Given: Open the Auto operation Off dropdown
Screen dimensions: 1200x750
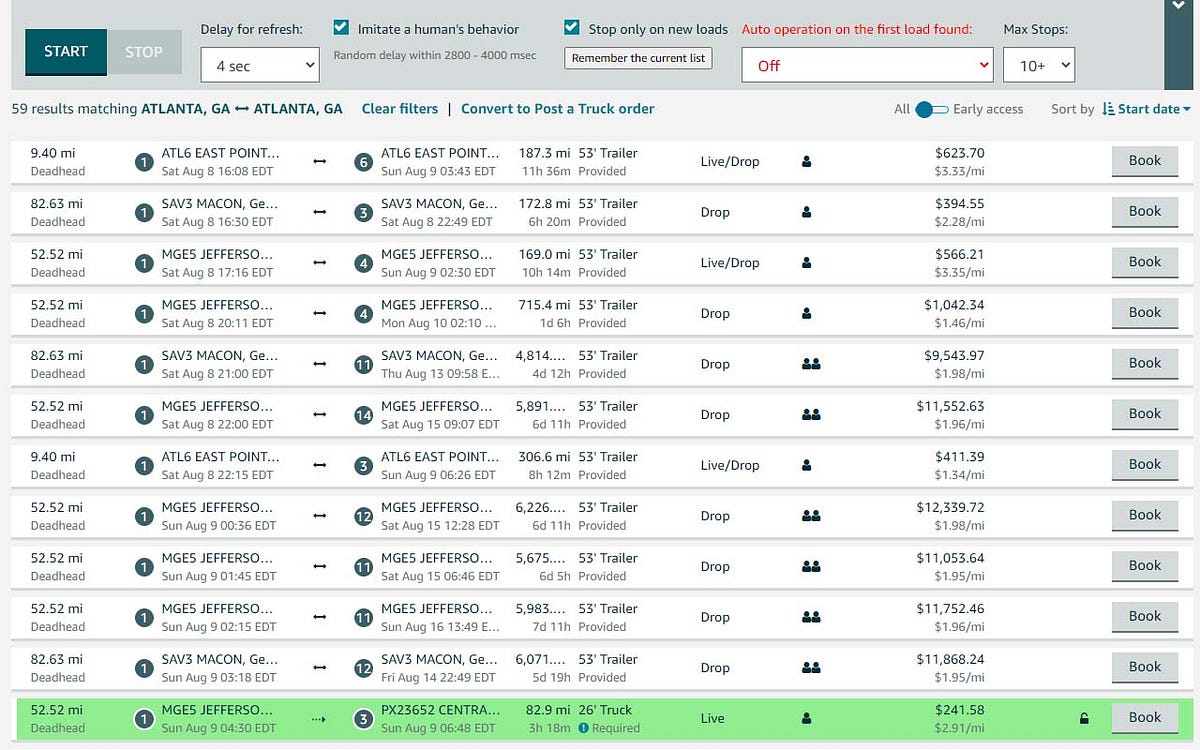Looking at the screenshot, I should pyautogui.click(x=866, y=64).
